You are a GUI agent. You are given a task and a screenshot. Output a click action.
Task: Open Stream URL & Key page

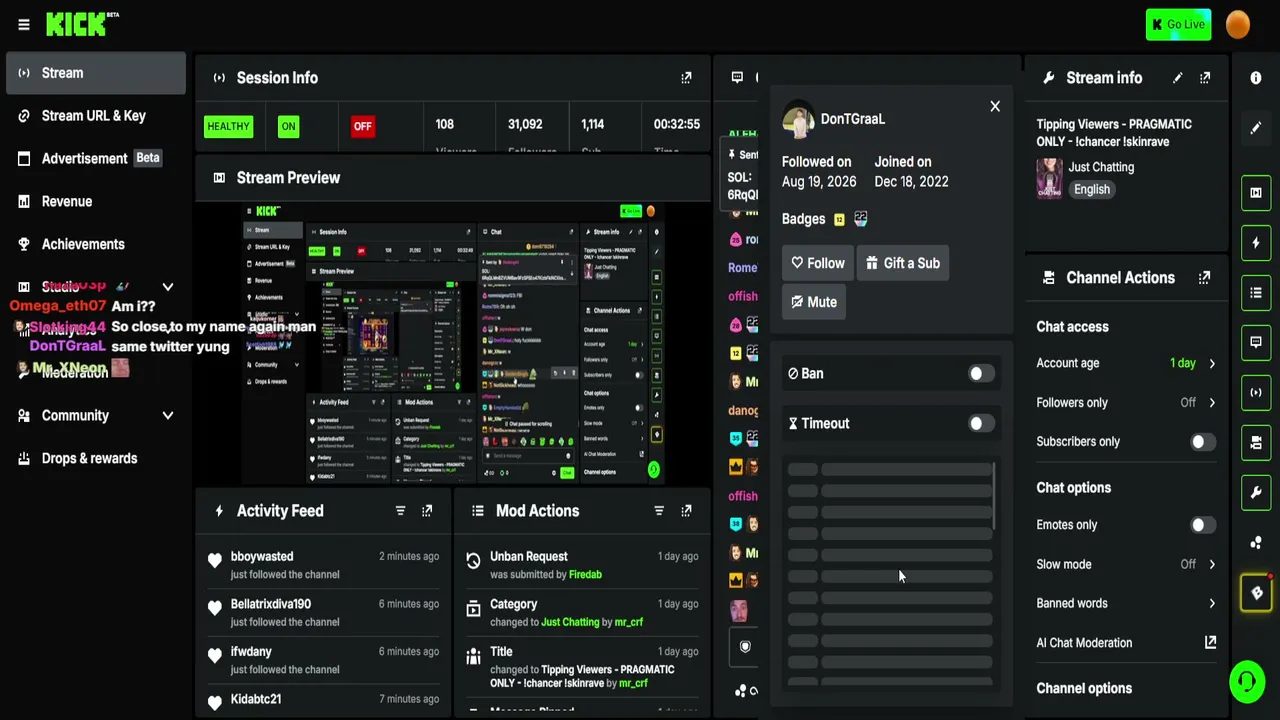click(96, 116)
